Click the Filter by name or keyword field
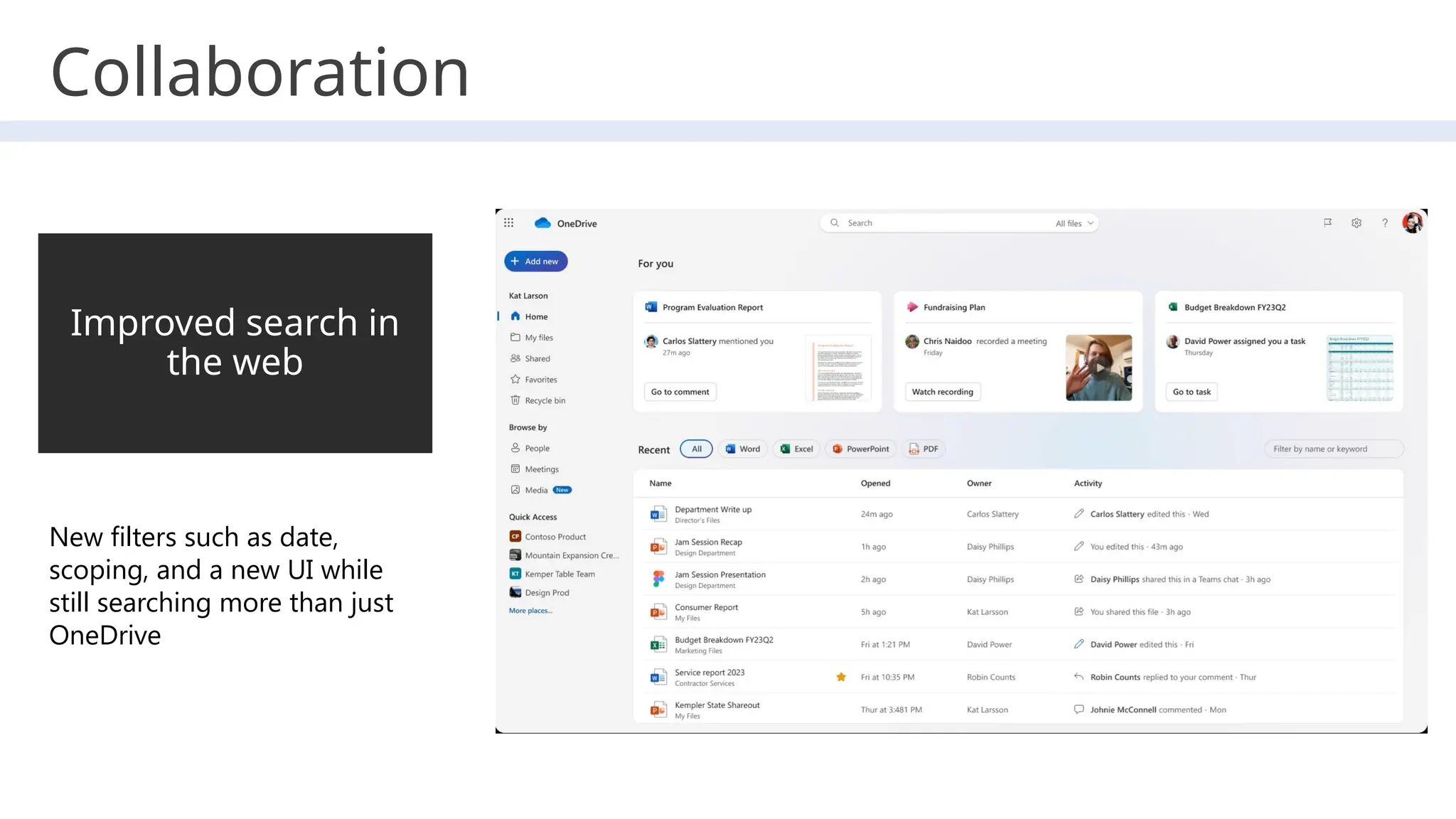Screen dimensions: 1456x819 point(1334,449)
